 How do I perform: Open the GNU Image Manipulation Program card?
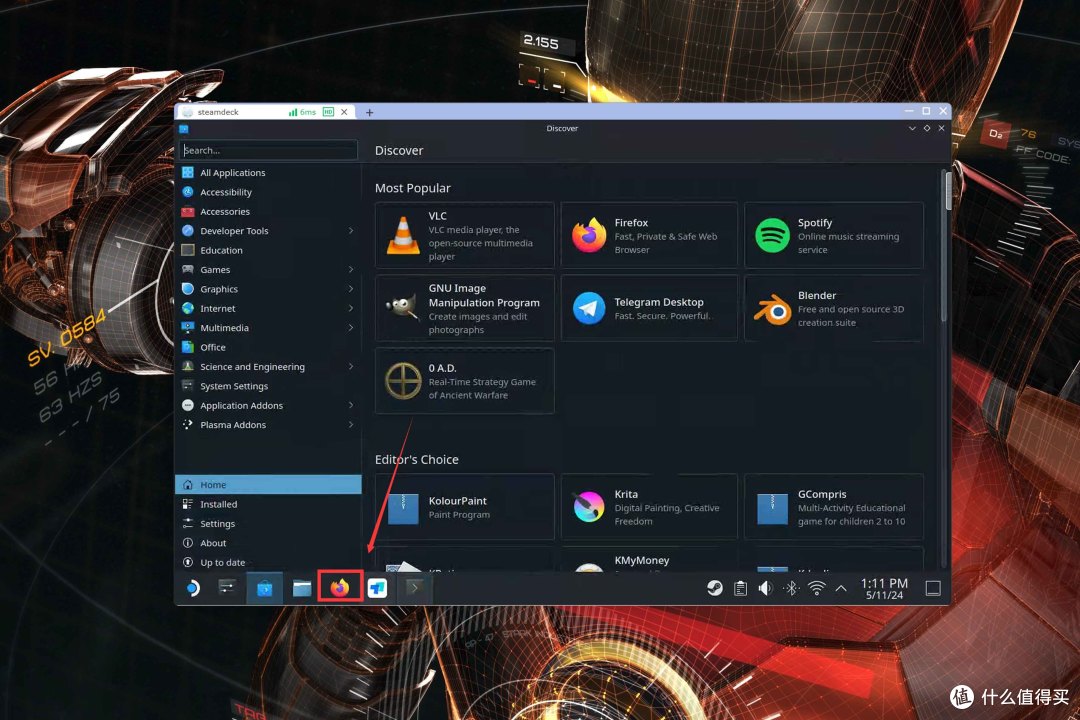coord(464,308)
